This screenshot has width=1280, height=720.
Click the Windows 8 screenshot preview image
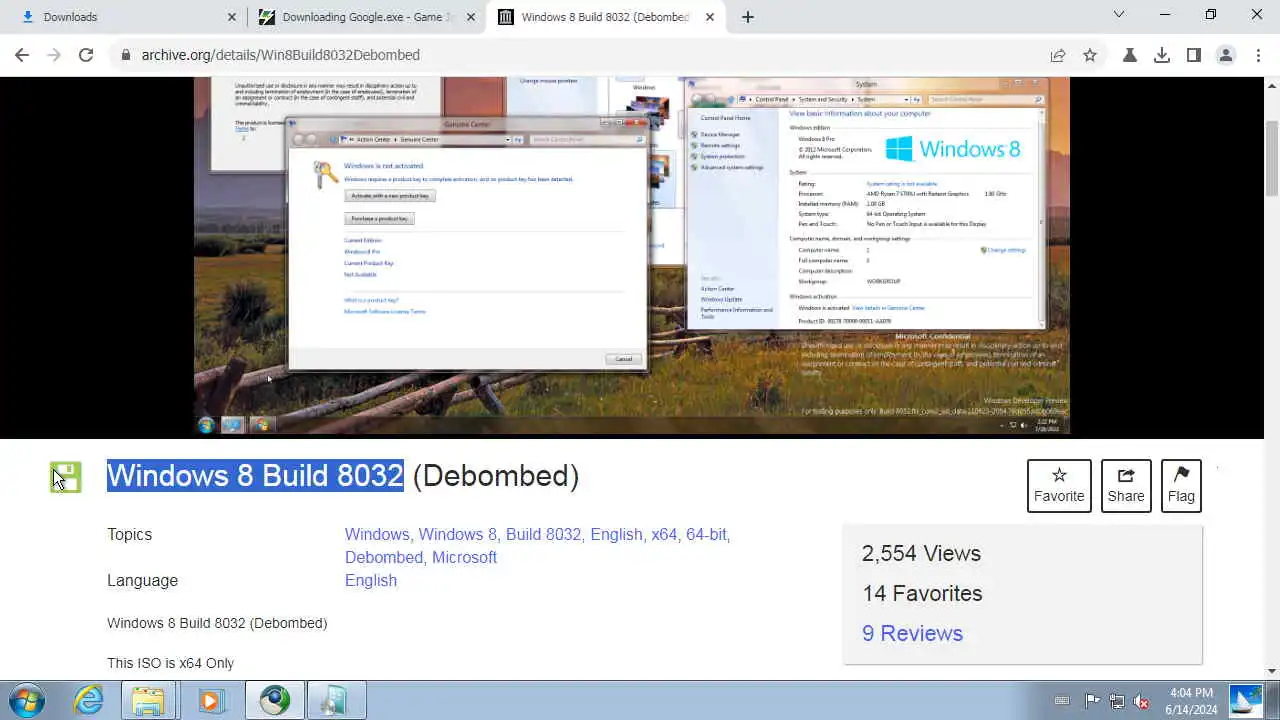coord(631,256)
